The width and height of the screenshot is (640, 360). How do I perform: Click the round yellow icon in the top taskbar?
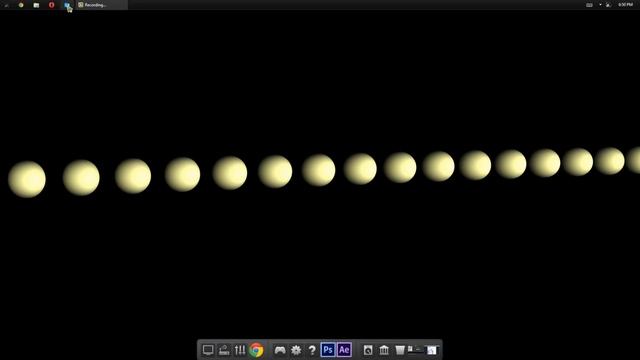coord(21,5)
